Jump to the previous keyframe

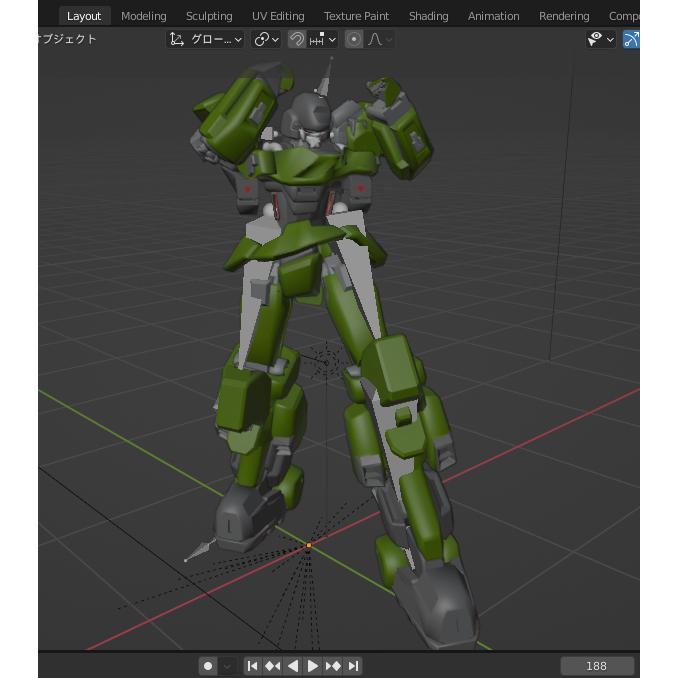[272, 666]
